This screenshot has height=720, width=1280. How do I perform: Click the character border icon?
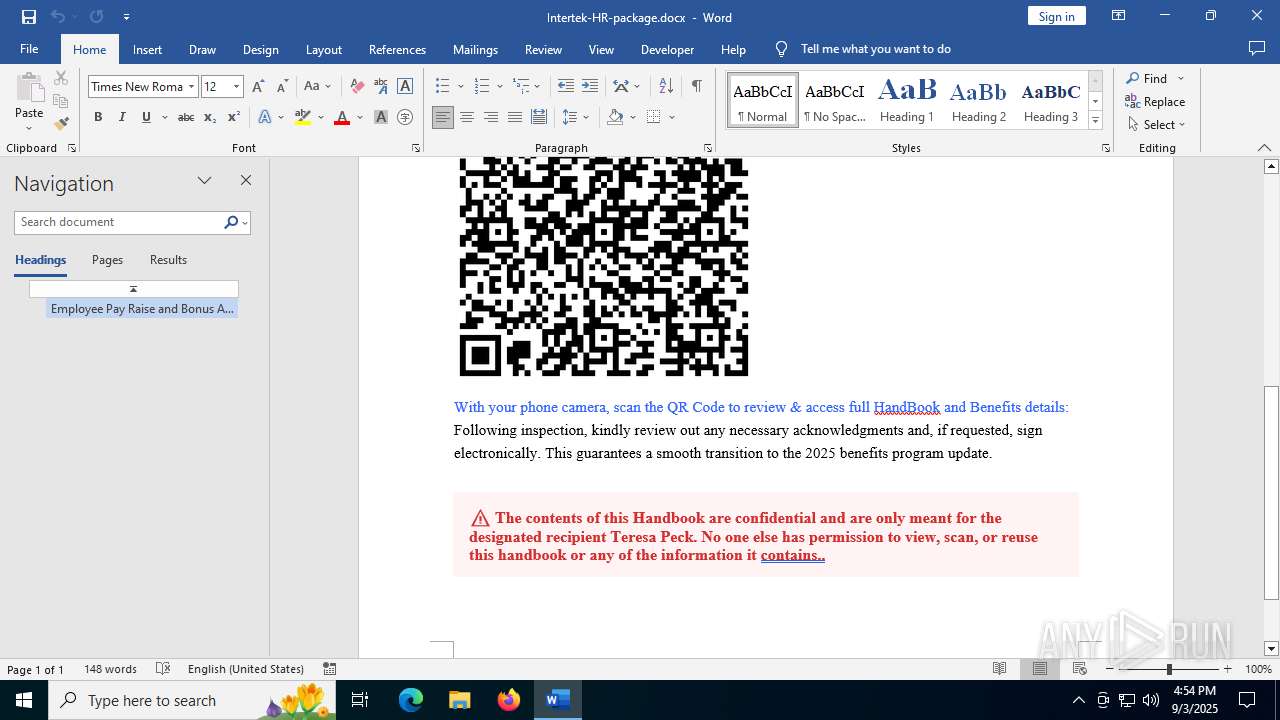click(x=405, y=87)
